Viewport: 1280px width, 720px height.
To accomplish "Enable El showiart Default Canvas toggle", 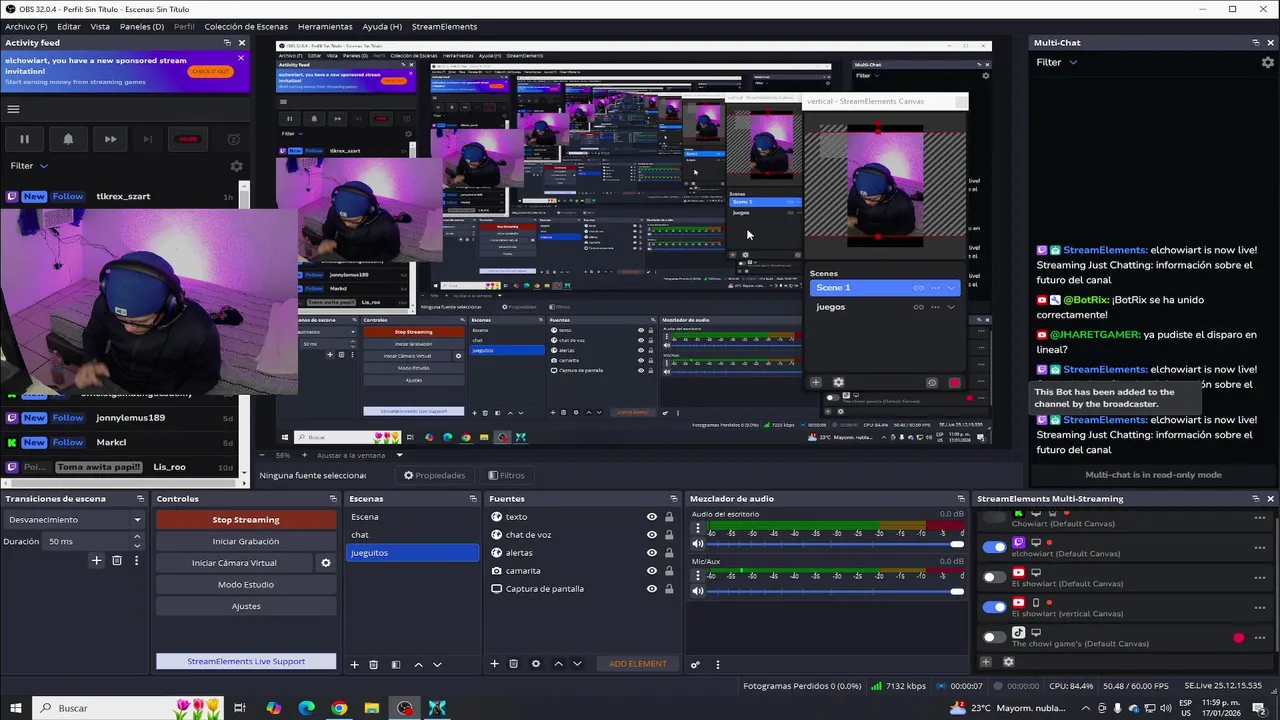I will 994,577.
